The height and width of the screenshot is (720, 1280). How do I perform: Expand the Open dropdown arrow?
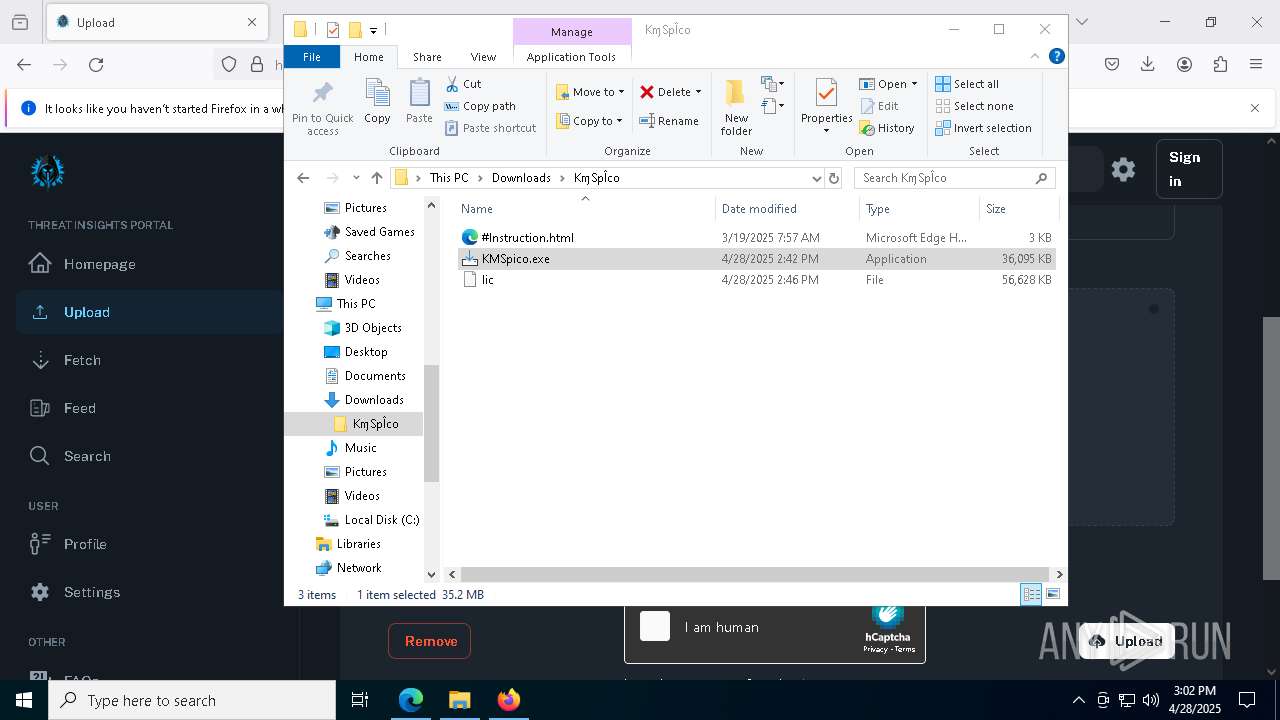coord(914,84)
